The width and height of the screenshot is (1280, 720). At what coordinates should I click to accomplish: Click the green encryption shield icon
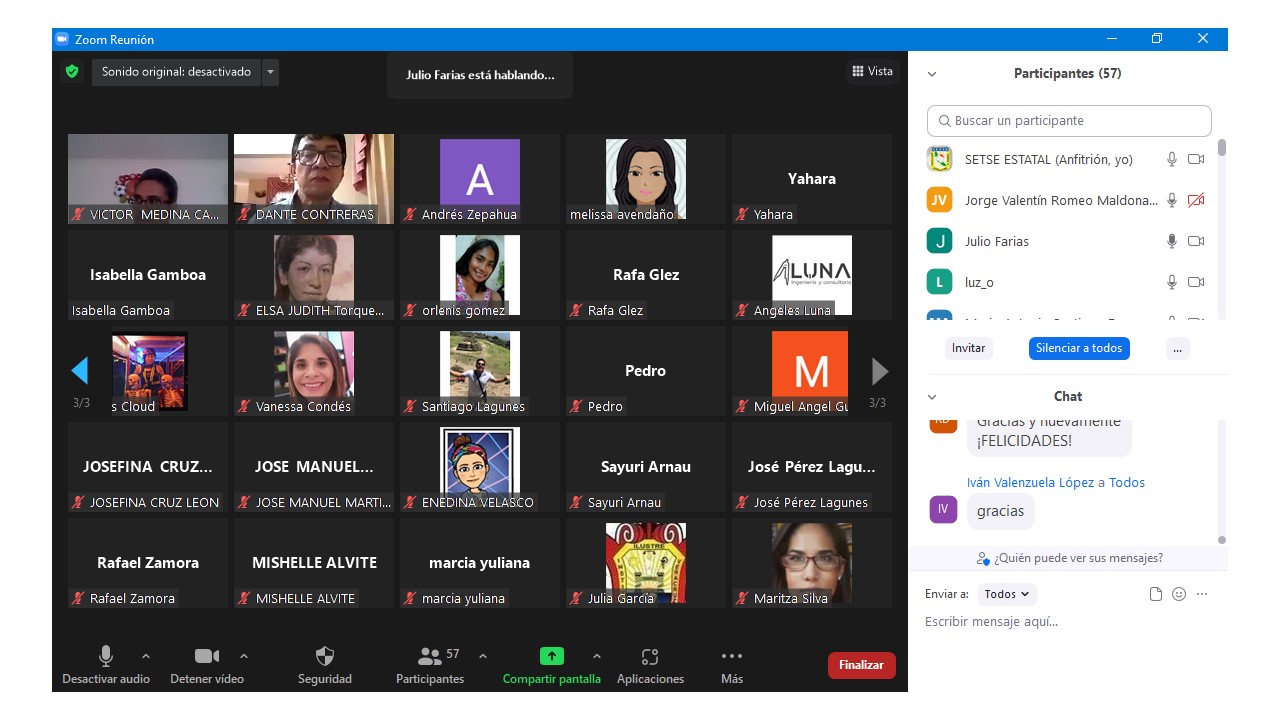pyautogui.click(x=71, y=72)
